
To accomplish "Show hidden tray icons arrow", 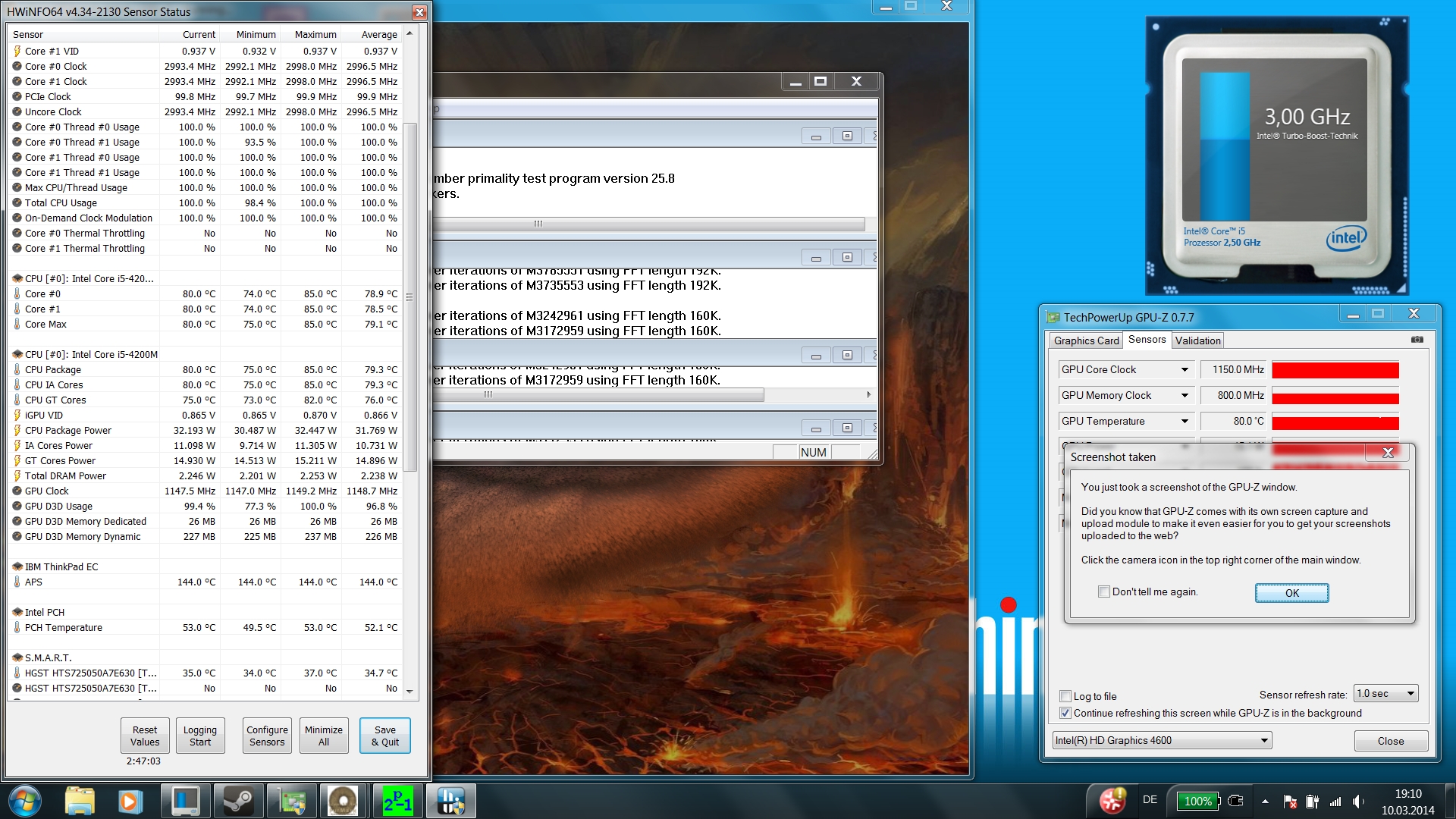I will tap(1265, 801).
